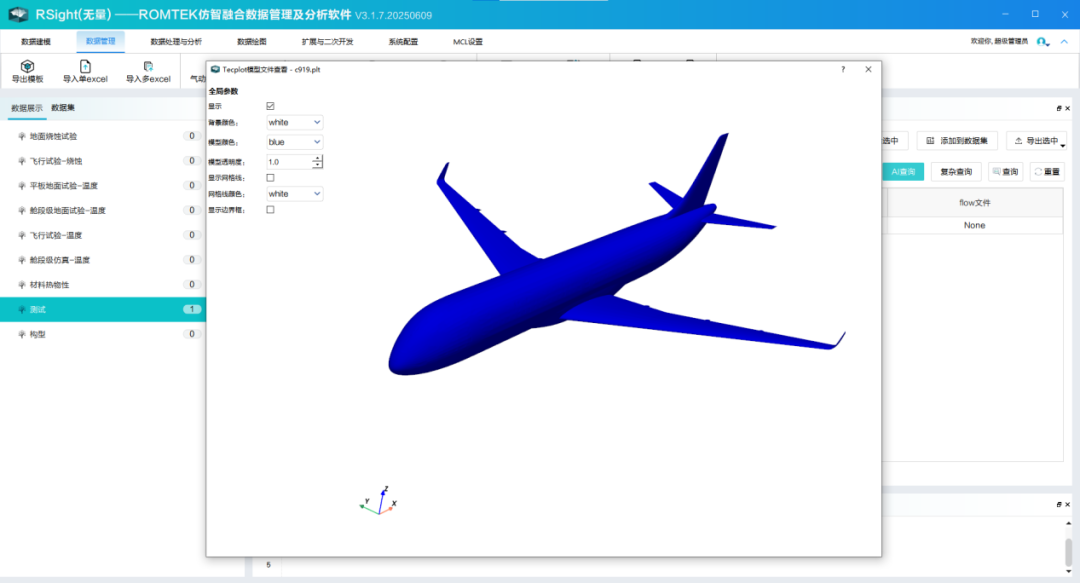Enable the 显示边界框 checkbox
Viewport: 1080px width, 583px height.
271,210
